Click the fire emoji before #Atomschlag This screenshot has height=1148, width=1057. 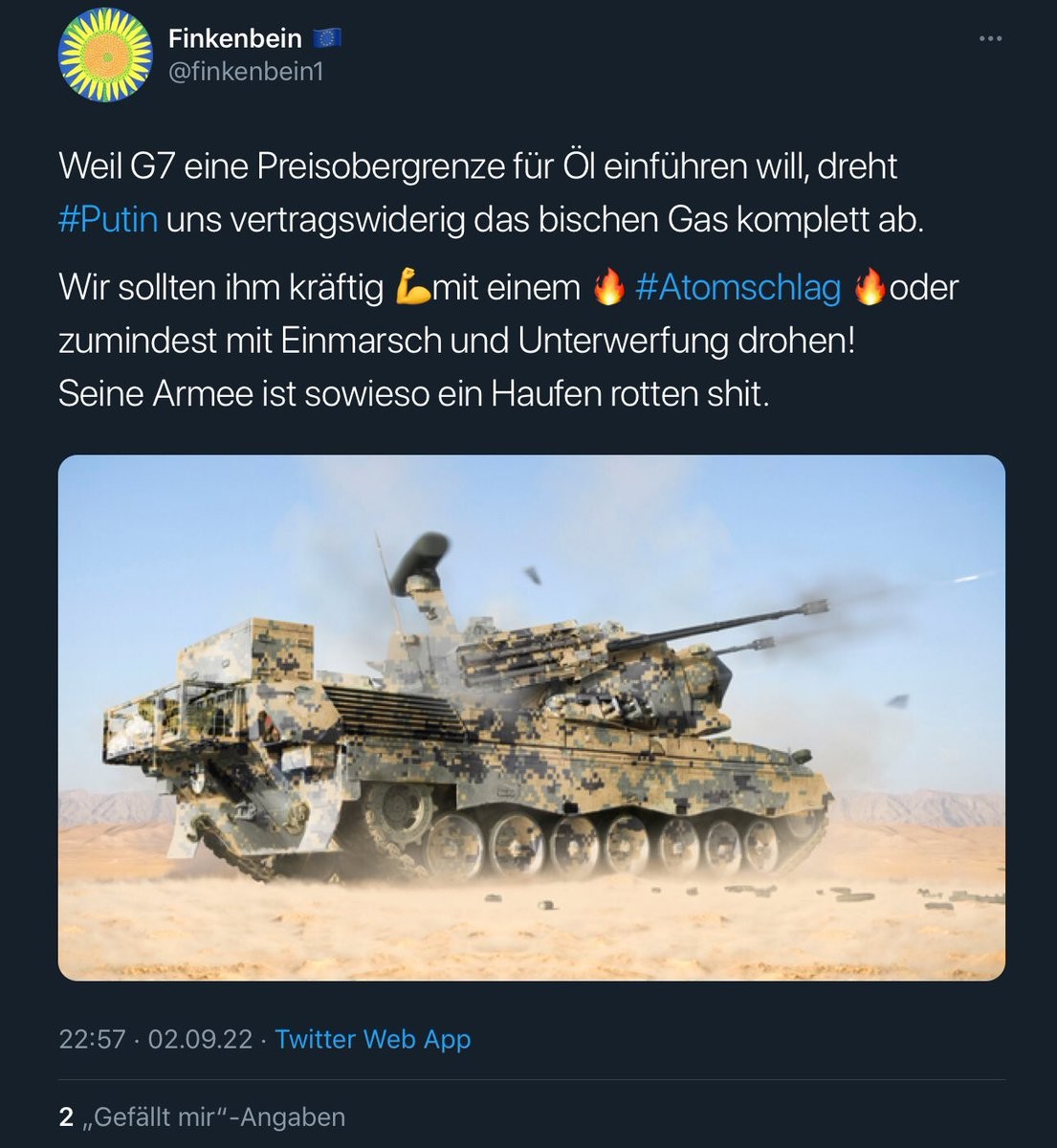[608, 287]
